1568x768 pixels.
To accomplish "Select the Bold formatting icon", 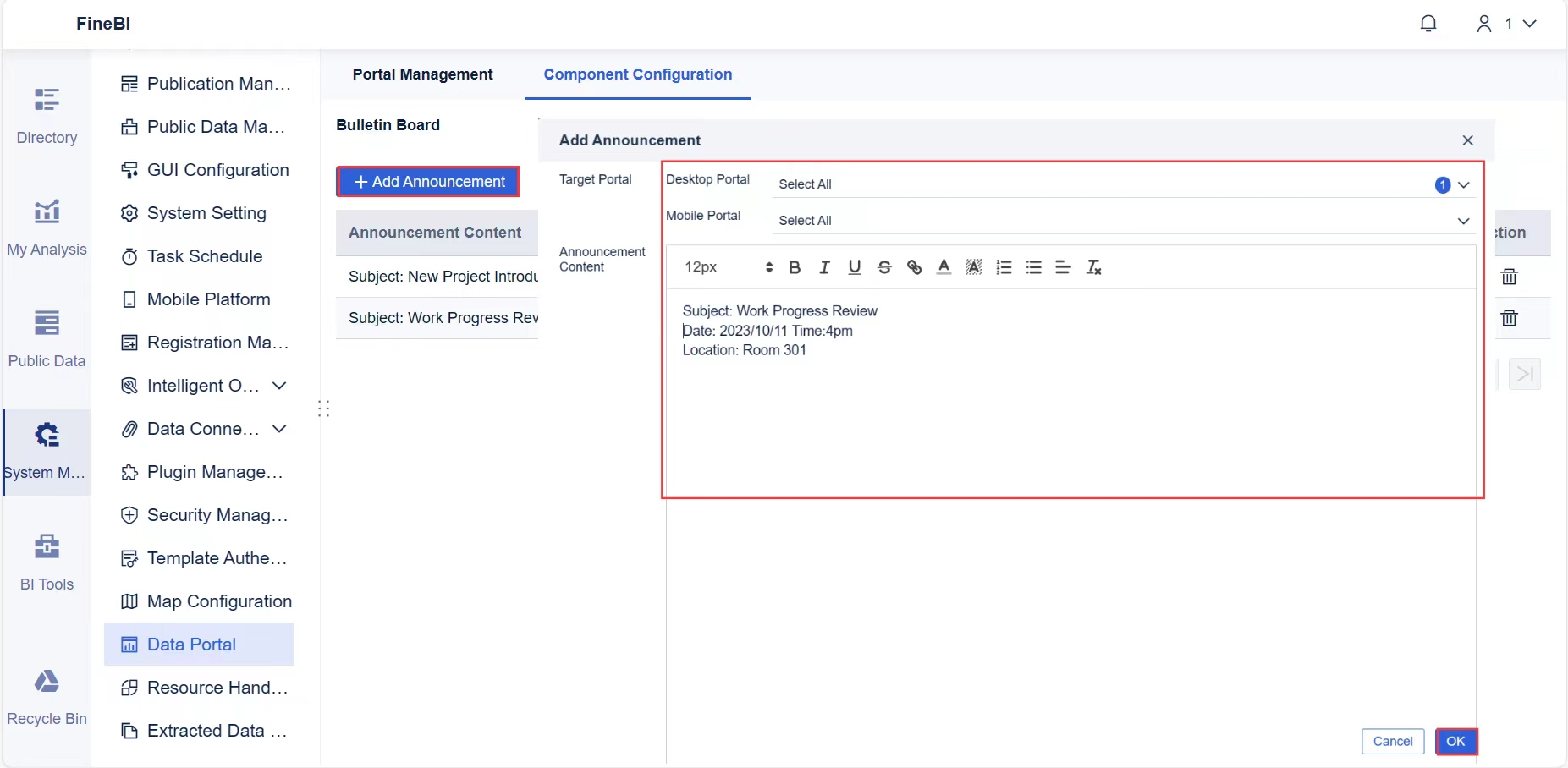I will point(794,267).
